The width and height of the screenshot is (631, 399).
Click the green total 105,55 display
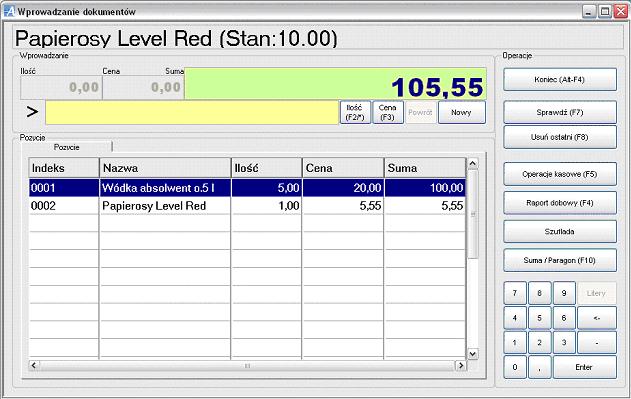[336, 84]
